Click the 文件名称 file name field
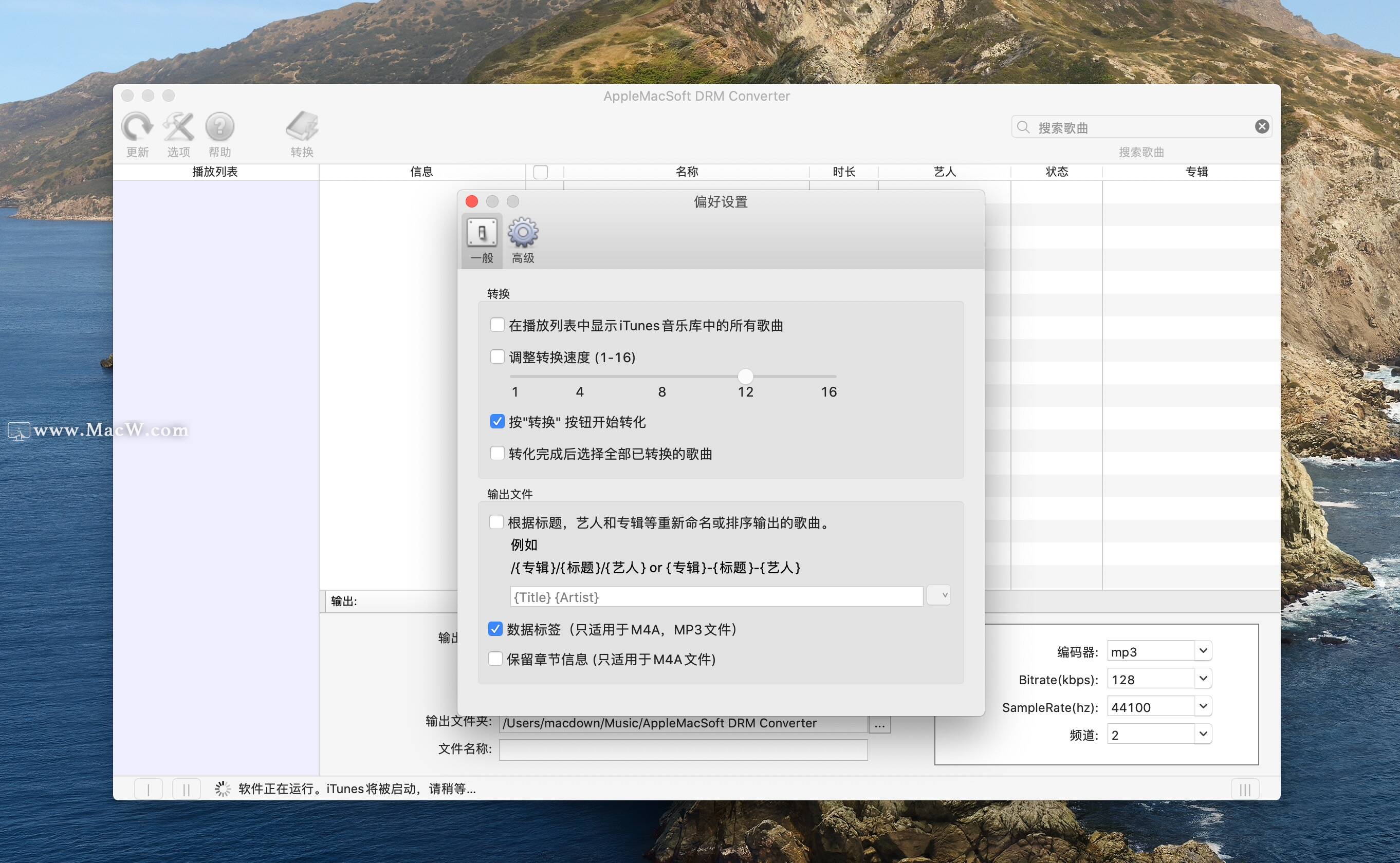The width and height of the screenshot is (1400, 863). 683,749
